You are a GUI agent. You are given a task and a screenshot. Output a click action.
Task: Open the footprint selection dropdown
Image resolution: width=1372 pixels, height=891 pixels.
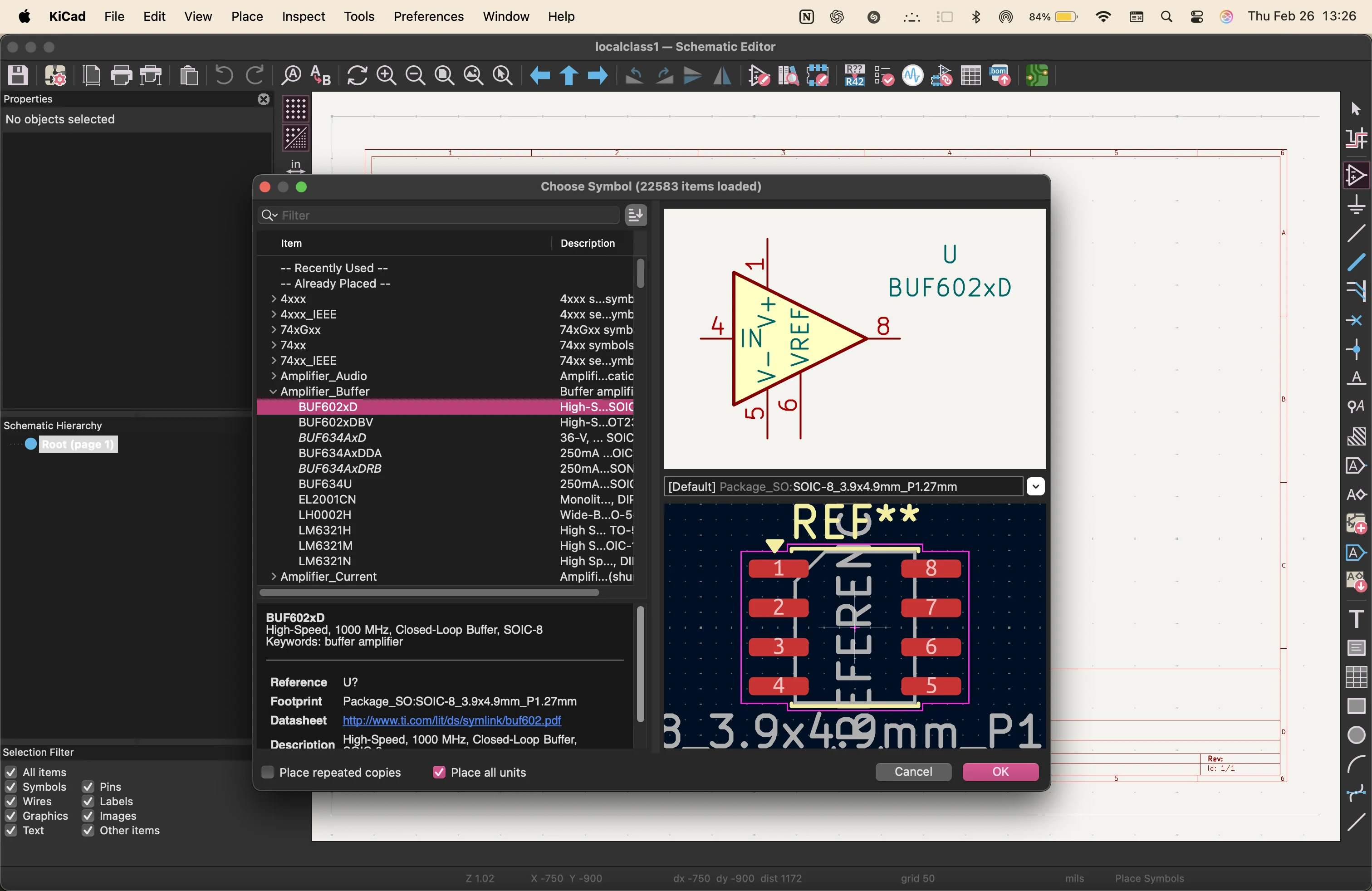1035,486
